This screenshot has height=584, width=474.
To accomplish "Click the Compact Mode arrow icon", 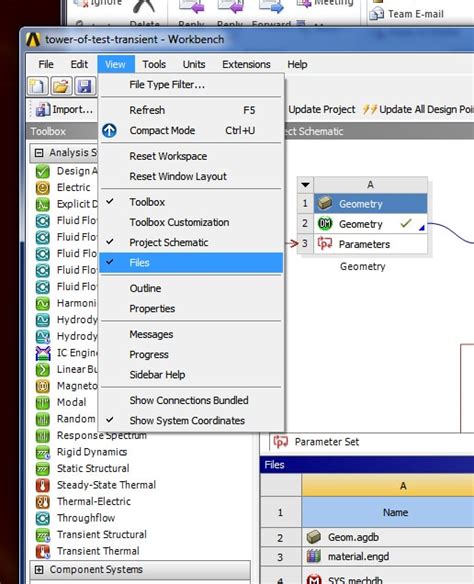I will [109, 130].
